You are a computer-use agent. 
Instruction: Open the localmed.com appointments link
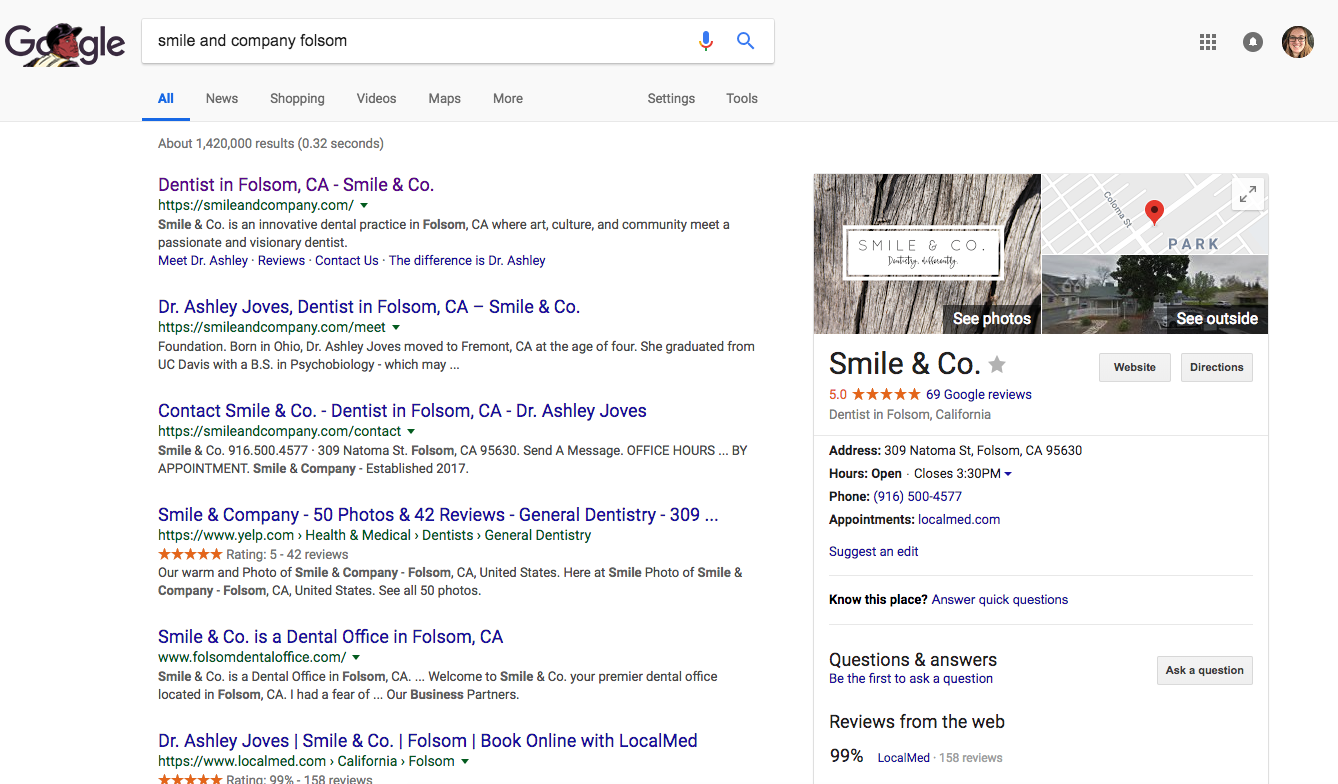[959, 520]
